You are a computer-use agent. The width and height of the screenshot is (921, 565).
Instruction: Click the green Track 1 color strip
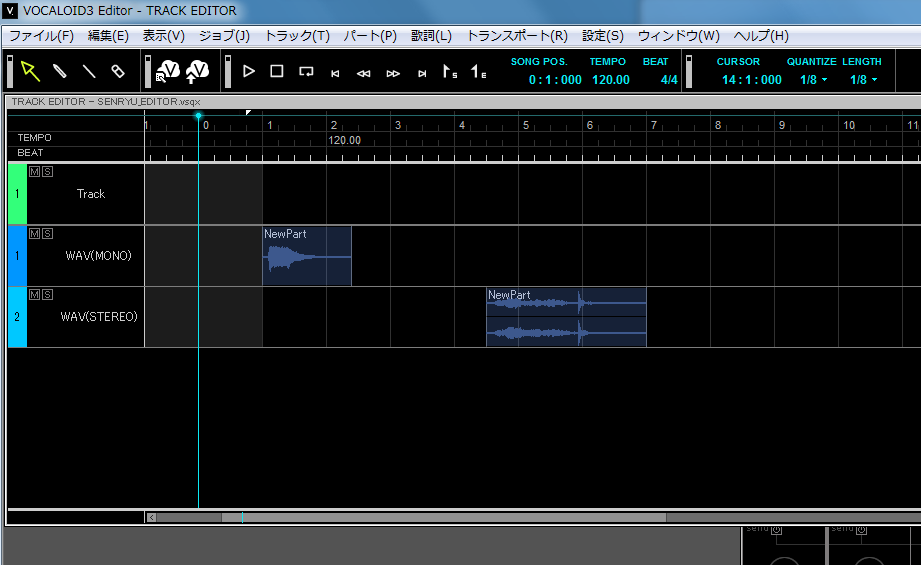pyautogui.click(x=17, y=194)
